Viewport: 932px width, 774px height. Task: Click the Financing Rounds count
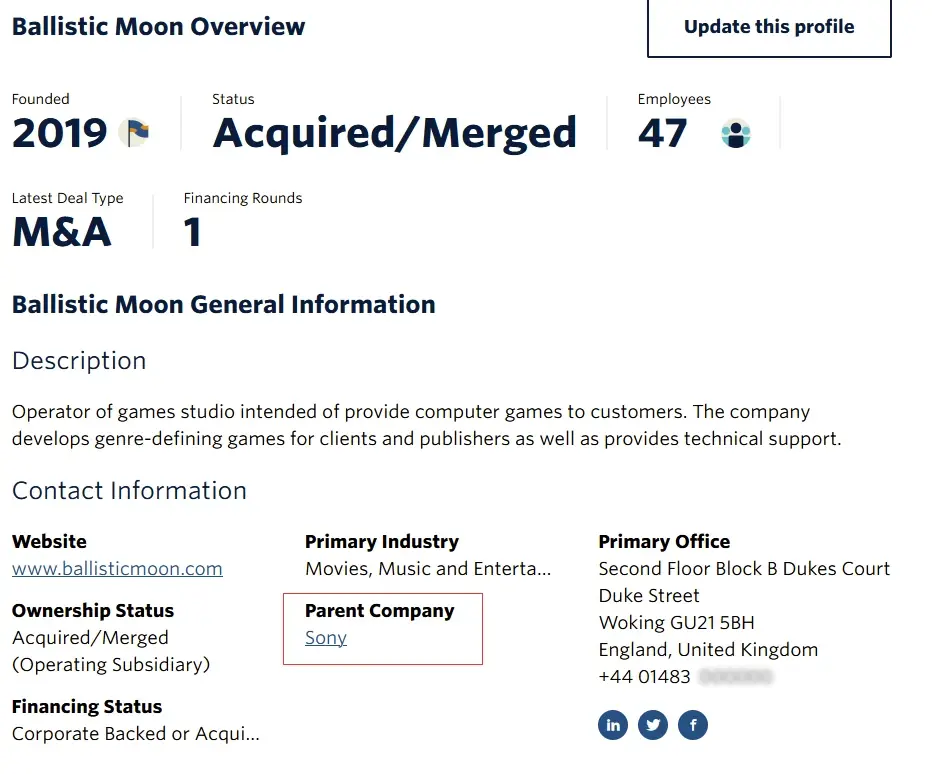coord(193,232)
